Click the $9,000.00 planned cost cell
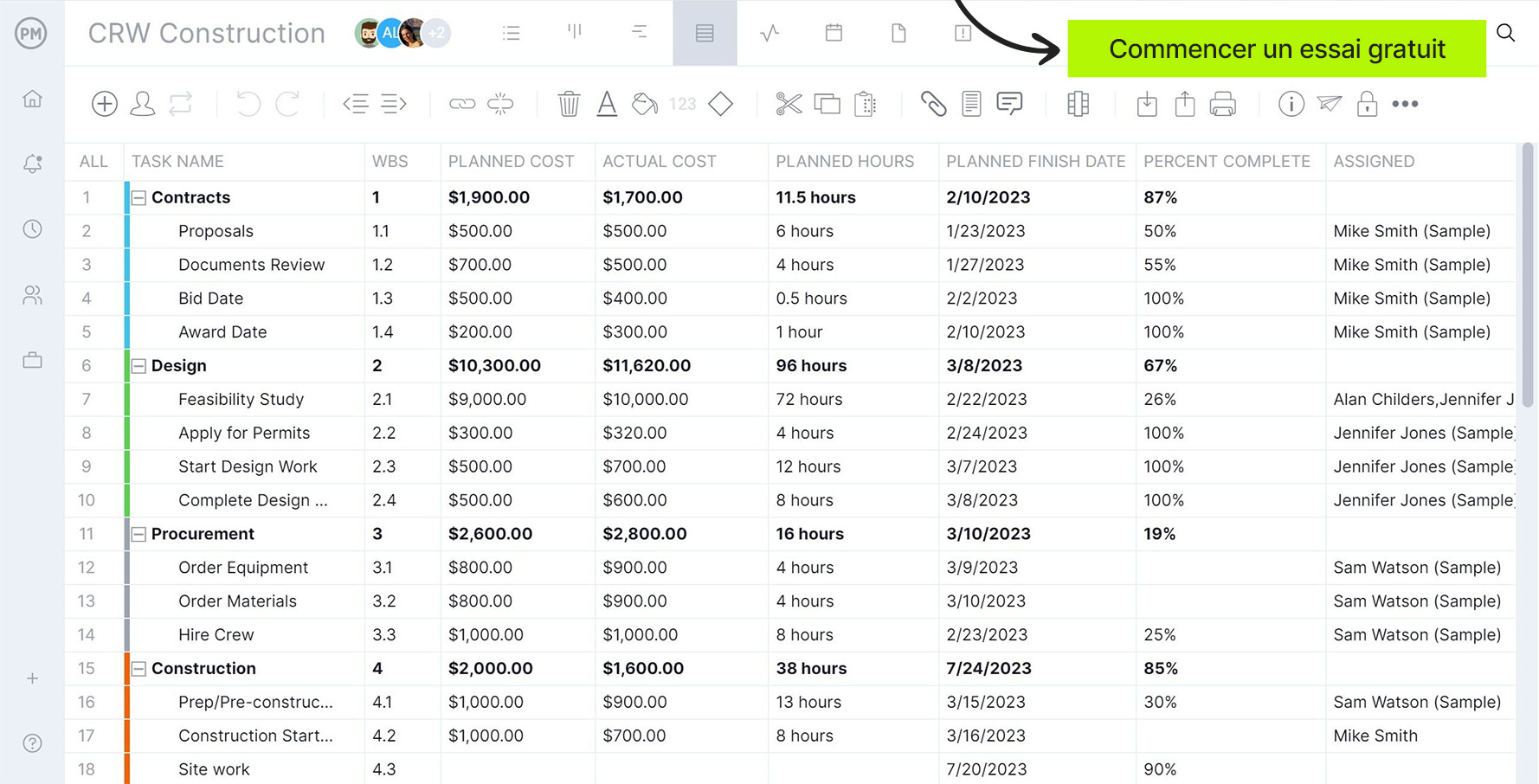Screen dimensions: 1539x784 tap(518, 399)
